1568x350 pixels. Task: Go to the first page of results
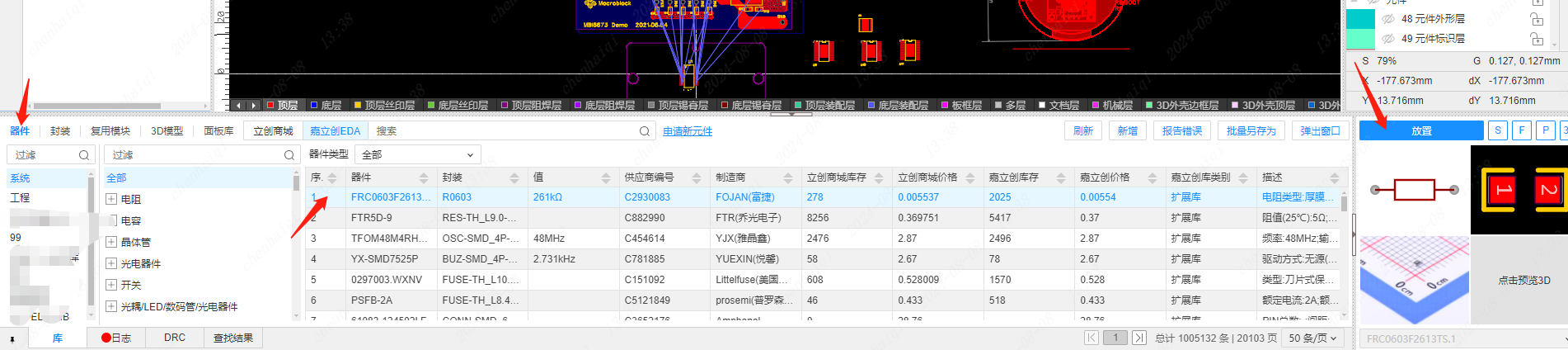click(x=1091, y=338)
